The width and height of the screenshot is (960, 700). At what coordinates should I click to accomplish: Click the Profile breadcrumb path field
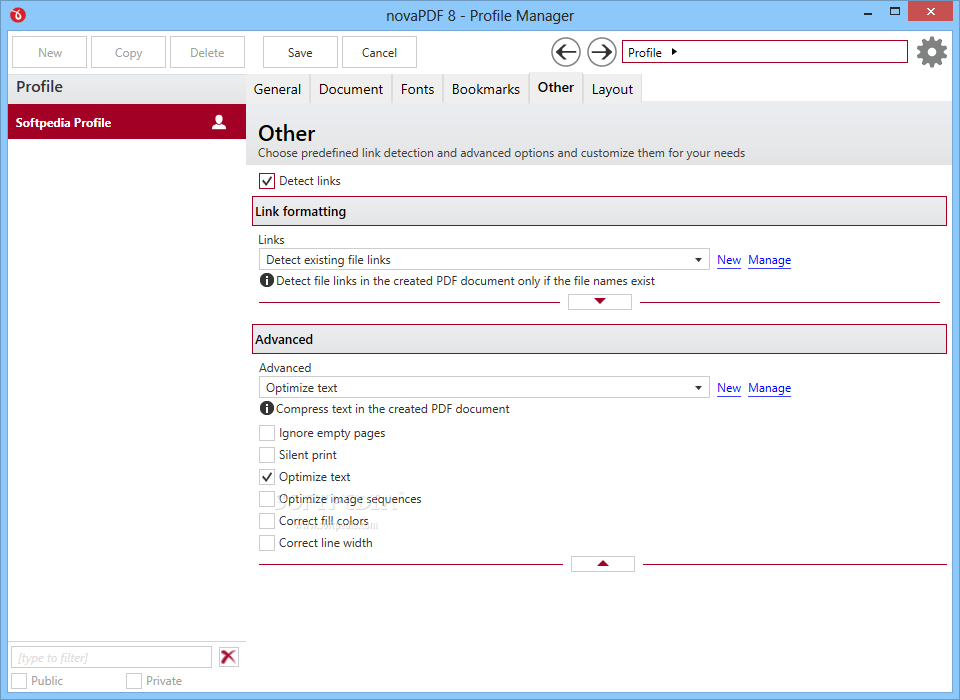[x=765, y=52]
